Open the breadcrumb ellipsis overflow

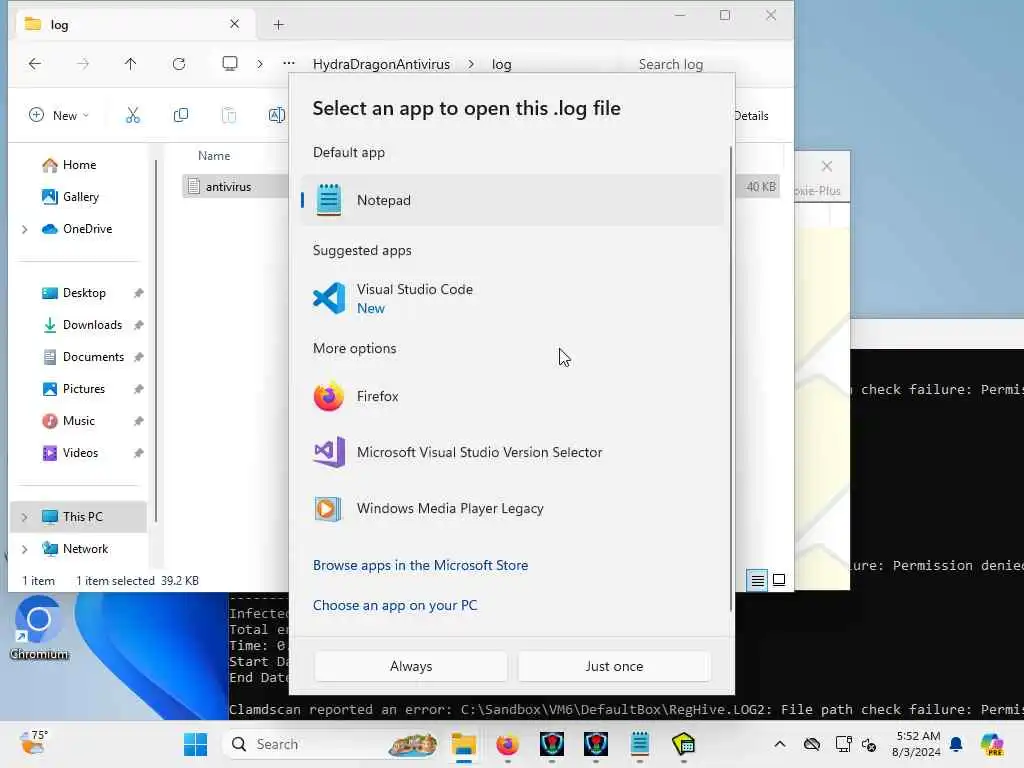[289, 63]
